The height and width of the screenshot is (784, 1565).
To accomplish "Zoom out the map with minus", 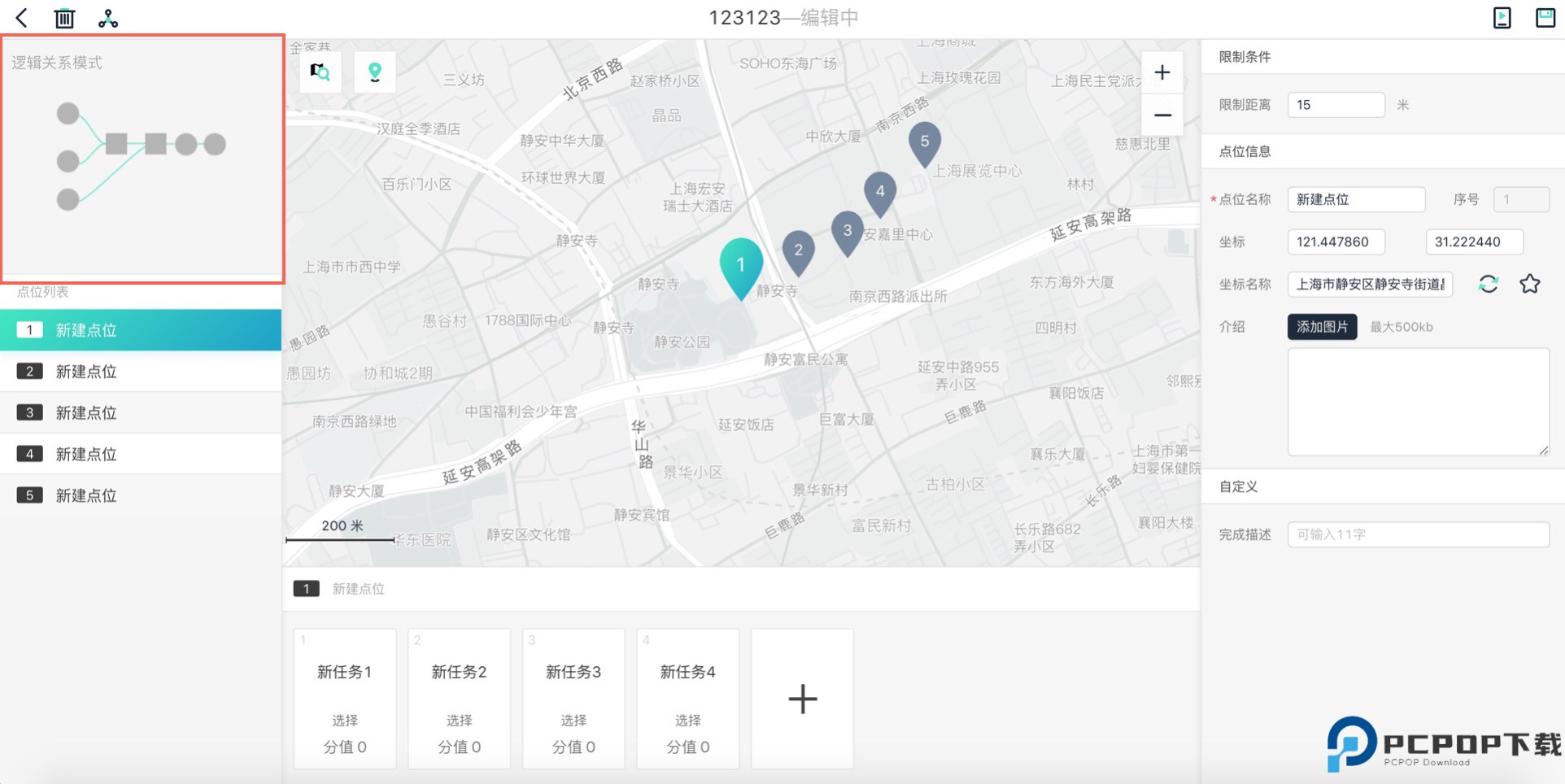I will click(x=1162, y=115).
